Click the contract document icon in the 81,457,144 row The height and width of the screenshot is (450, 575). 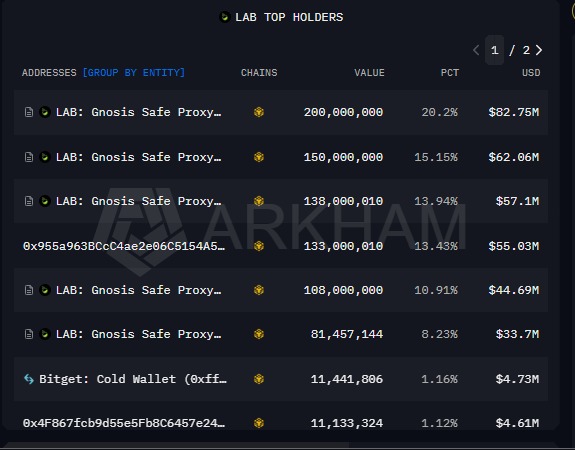(x=29, y=334)
